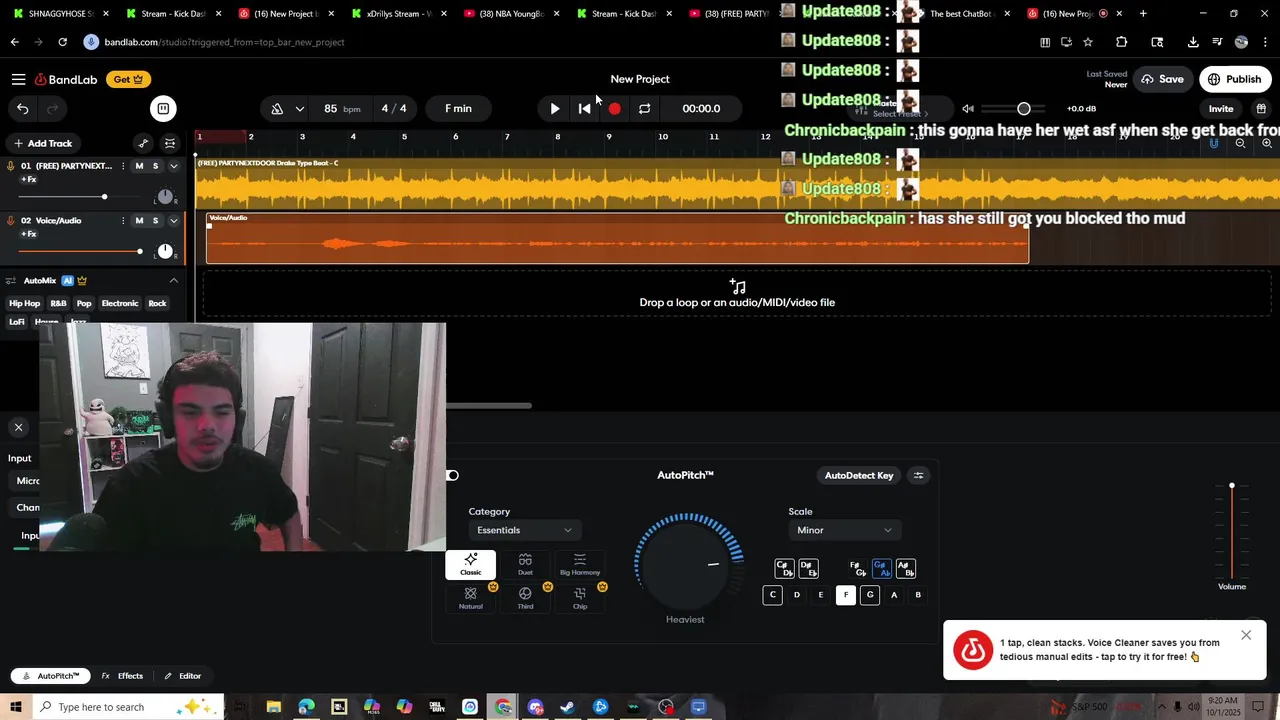
Task: Click track 01 volume slider handle
Action: (x=104, y=197)
